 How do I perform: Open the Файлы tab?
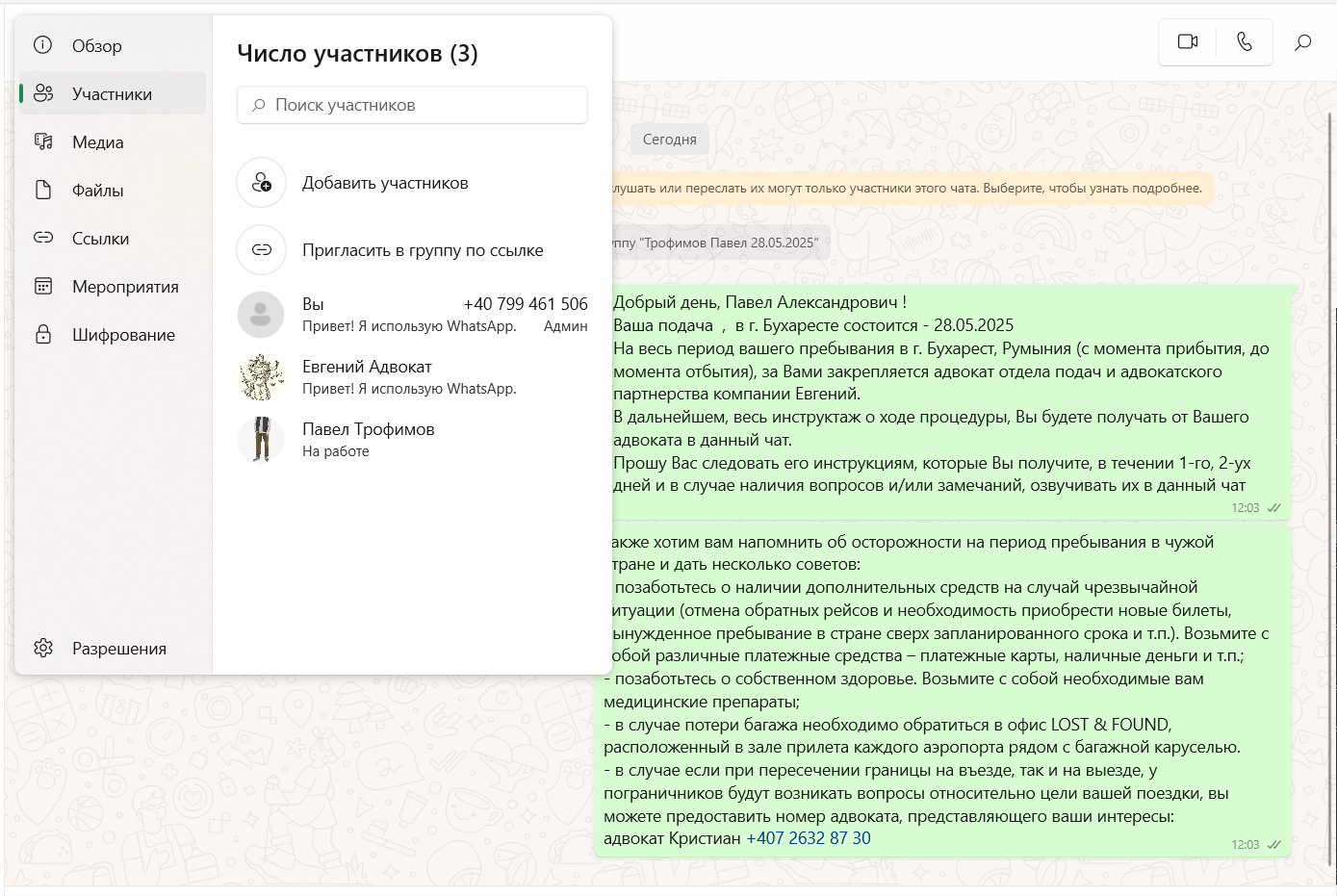113,190
